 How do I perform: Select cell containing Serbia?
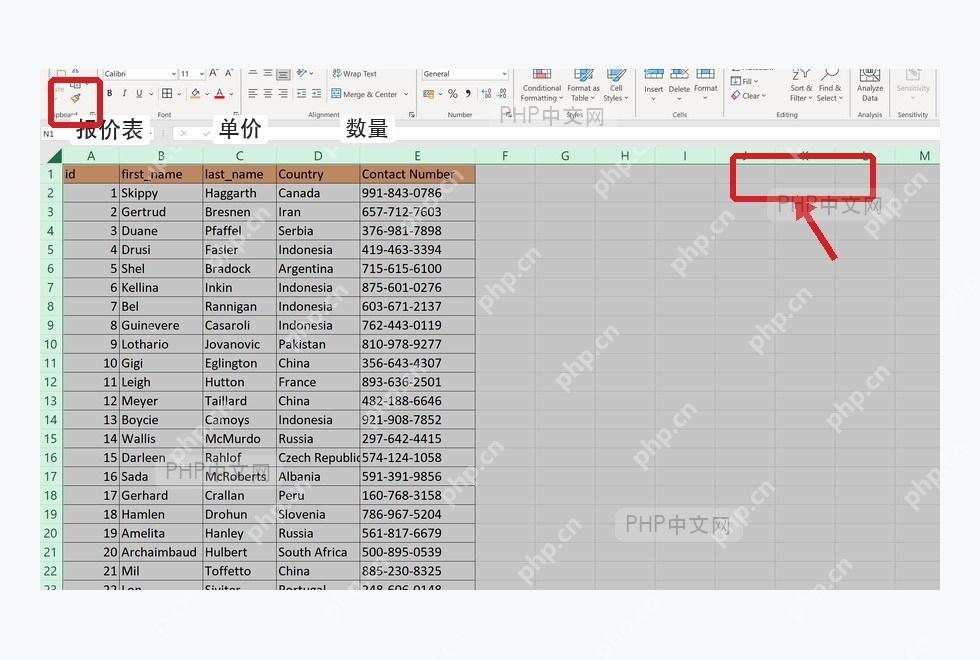coord(318,231)
